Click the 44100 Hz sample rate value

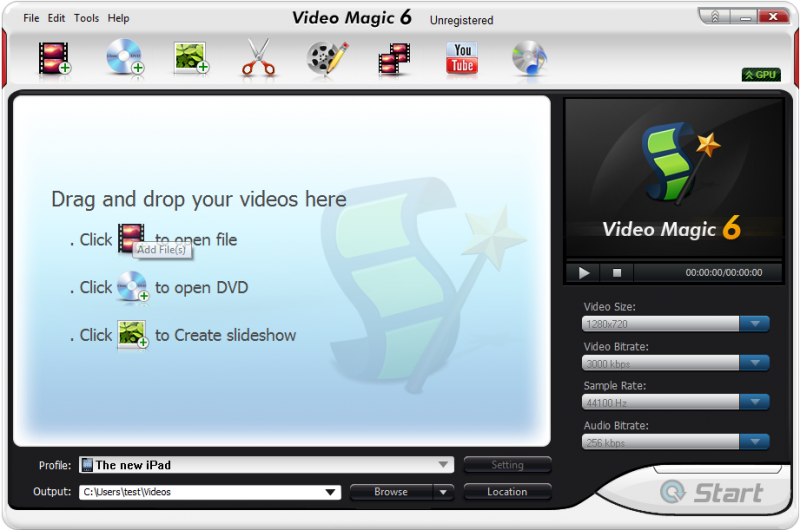pyautogui.click(x=607, y=403)
